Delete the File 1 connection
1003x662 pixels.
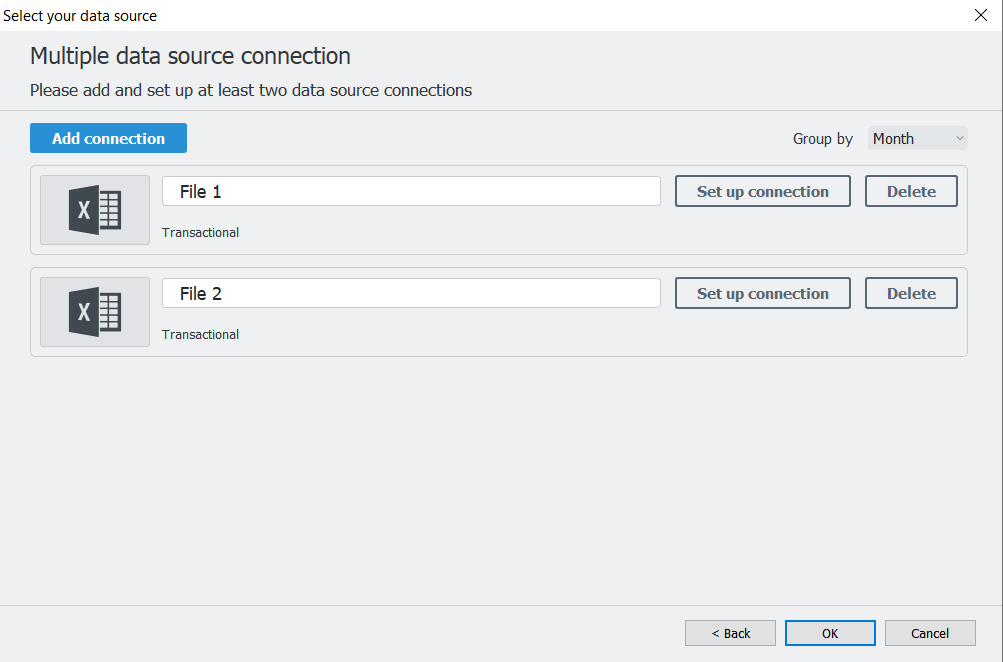pos(911,192)
